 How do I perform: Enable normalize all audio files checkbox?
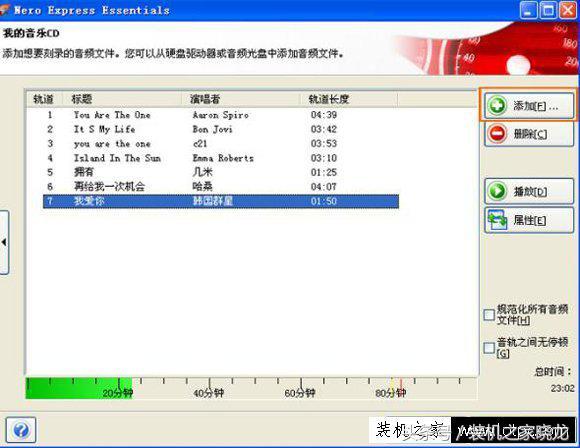click(489, 315)
